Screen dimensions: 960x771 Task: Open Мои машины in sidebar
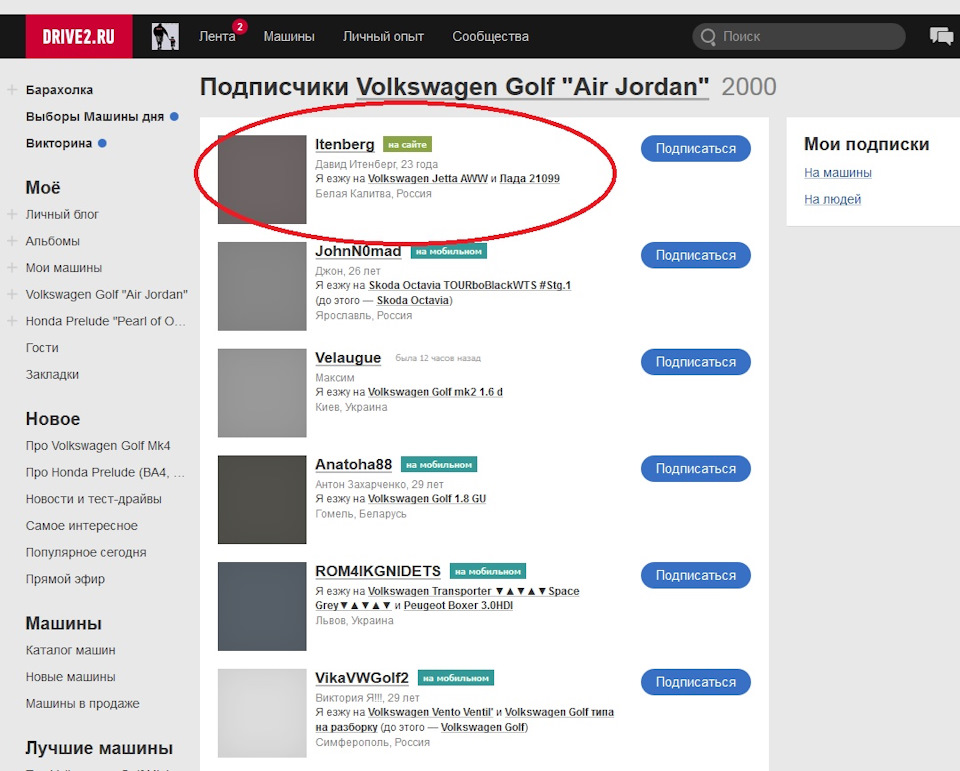pyautogui.click(x=64, y=268)
